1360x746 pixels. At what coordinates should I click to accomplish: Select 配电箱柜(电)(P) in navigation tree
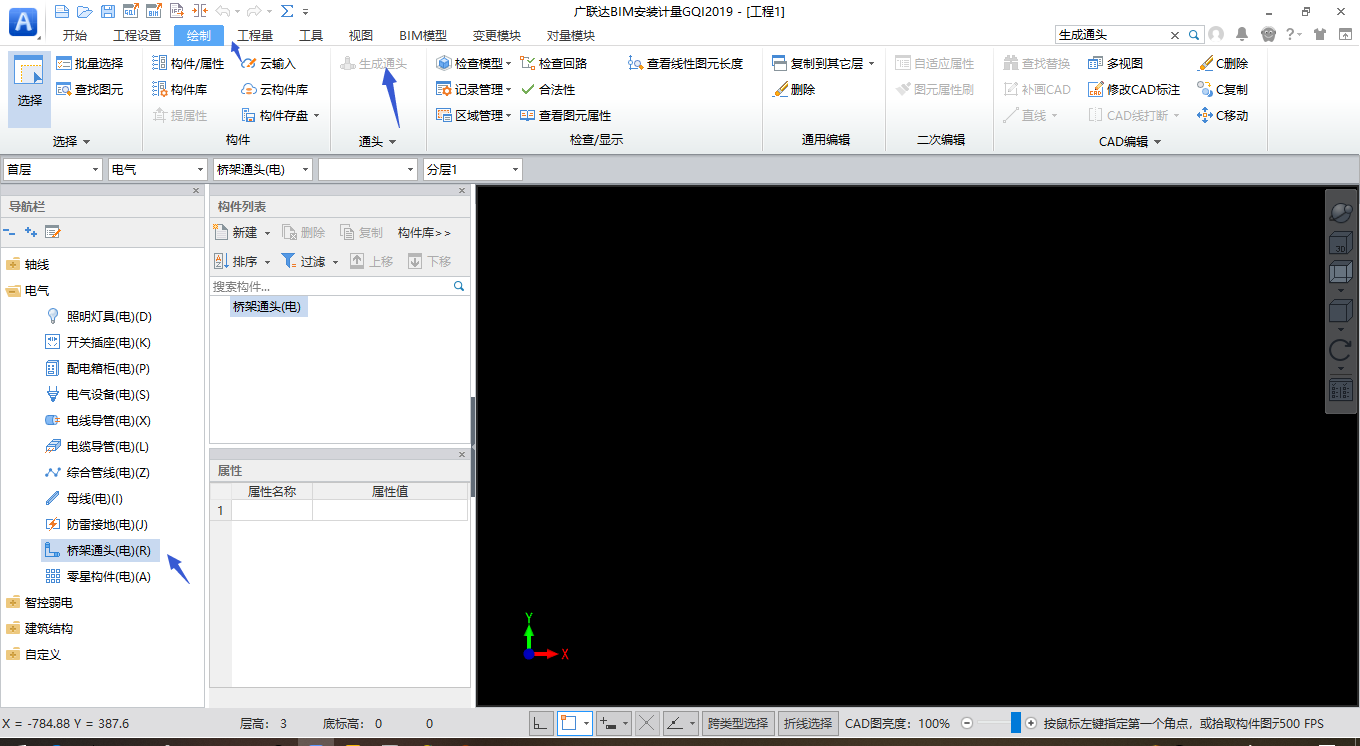click(108, 368)
